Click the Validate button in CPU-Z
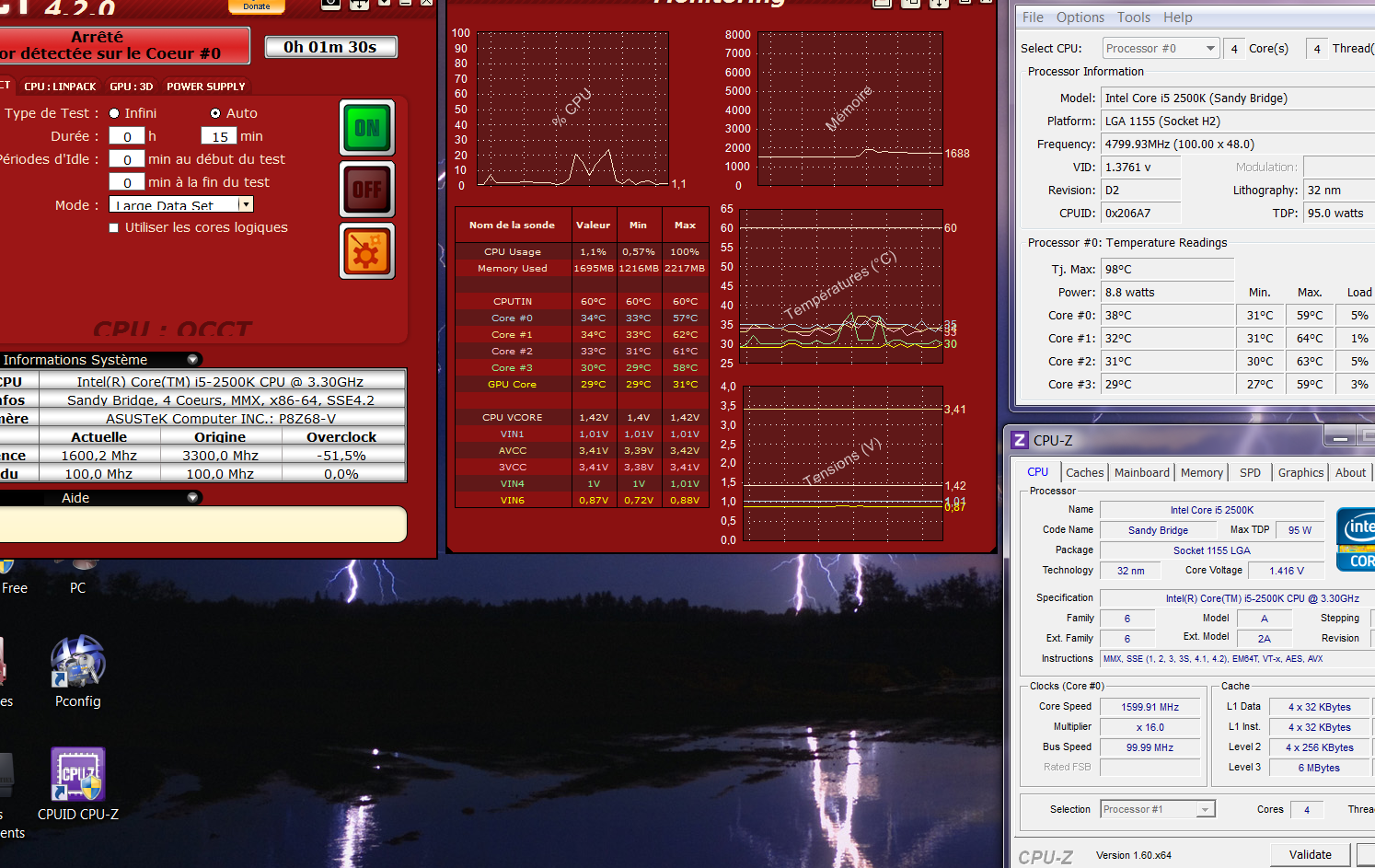This screenshot has height=868, width=1375. click(x=1310, y=854)
